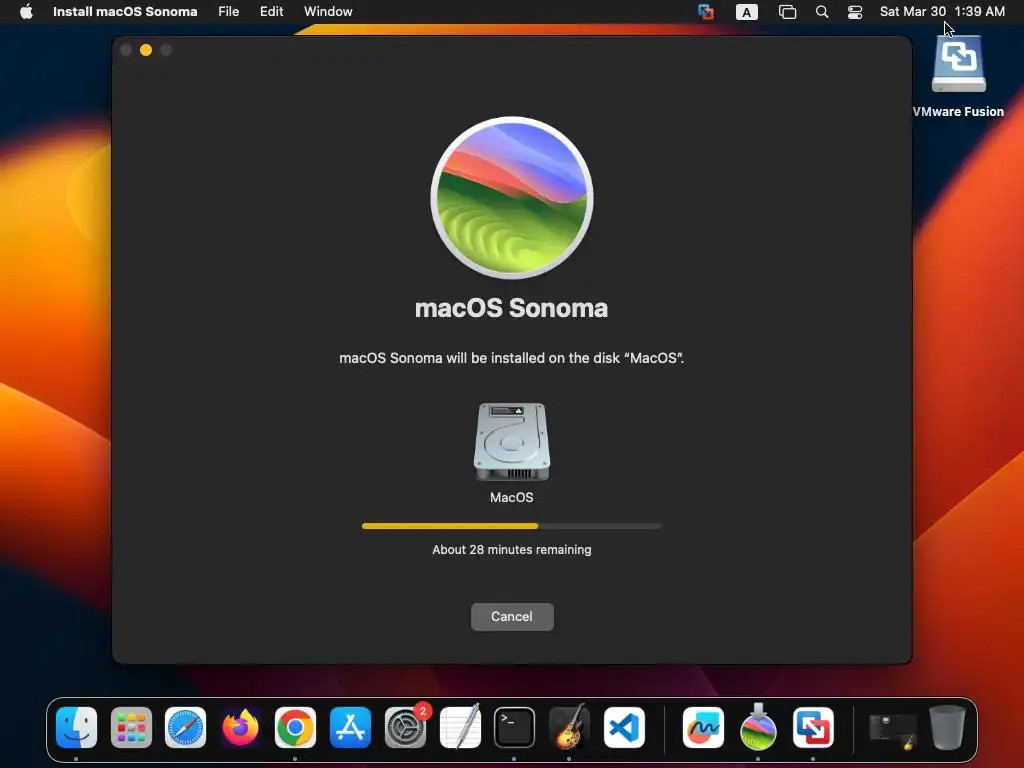The image size is (1024, 768).
Task: Open the Edit menu
Action: [x=272, y=12]
